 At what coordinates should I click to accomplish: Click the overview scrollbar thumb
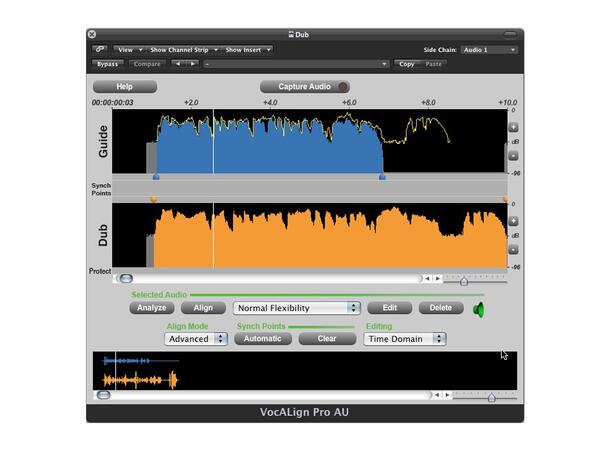point(103,395)
